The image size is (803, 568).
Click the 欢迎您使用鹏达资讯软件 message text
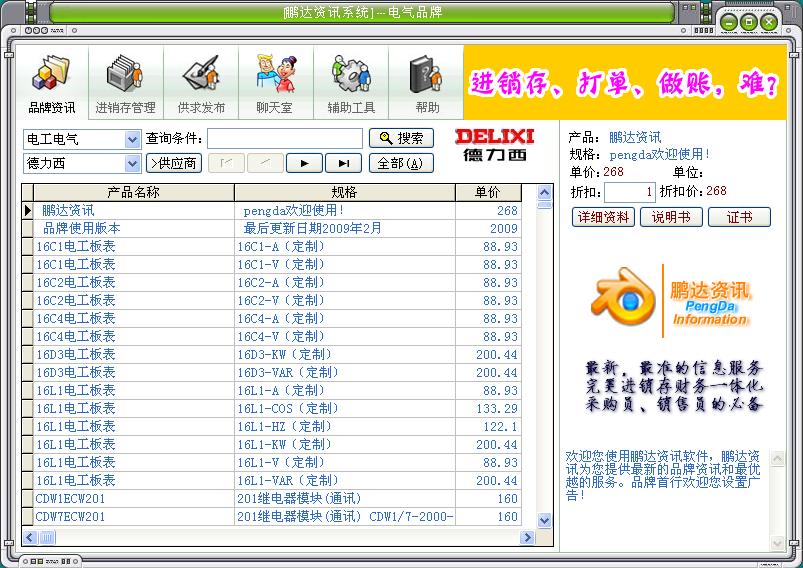[663, 475]
